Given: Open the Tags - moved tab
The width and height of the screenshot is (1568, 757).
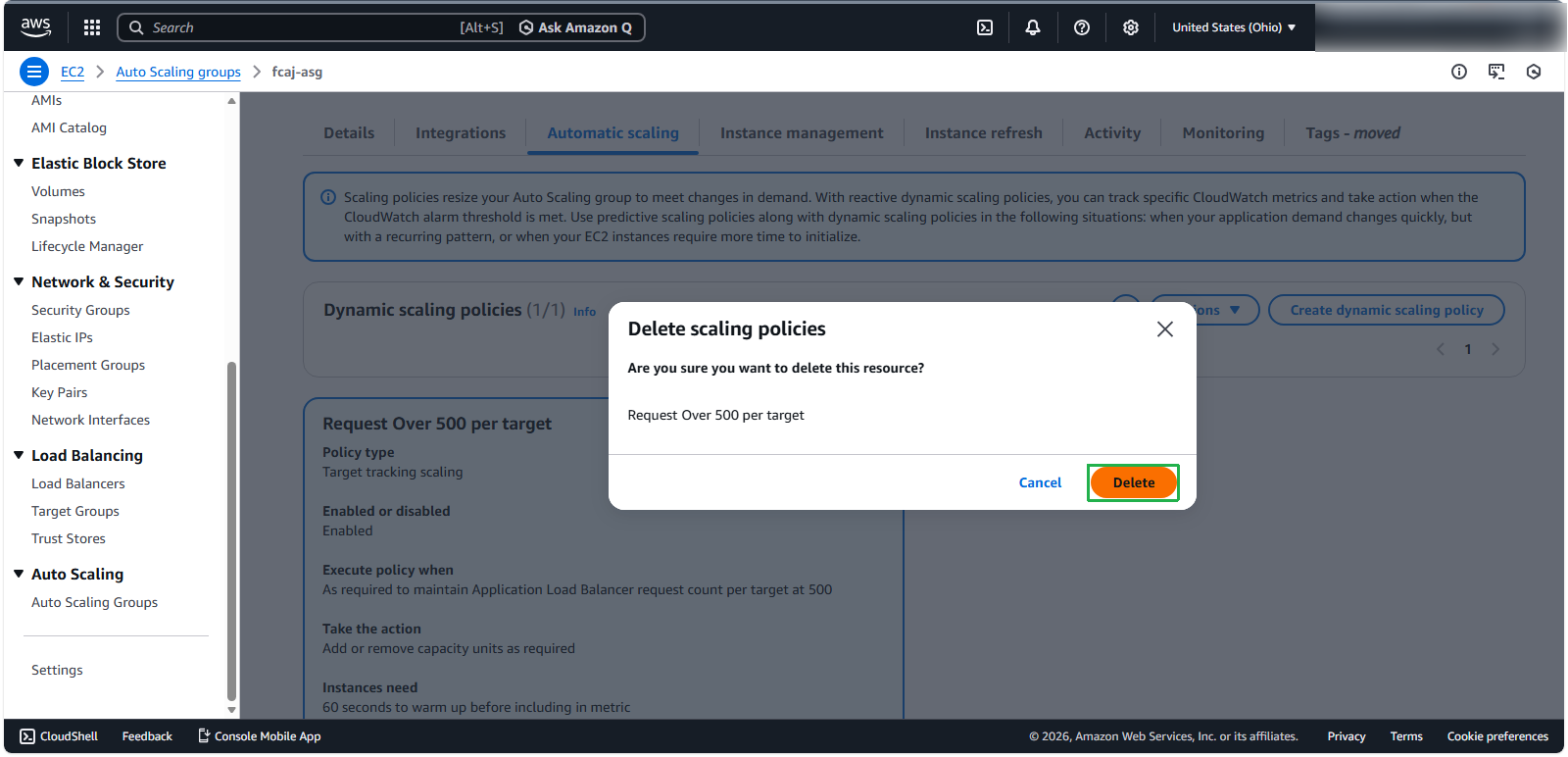Looking at the screenshot, I should point(1352,133).
